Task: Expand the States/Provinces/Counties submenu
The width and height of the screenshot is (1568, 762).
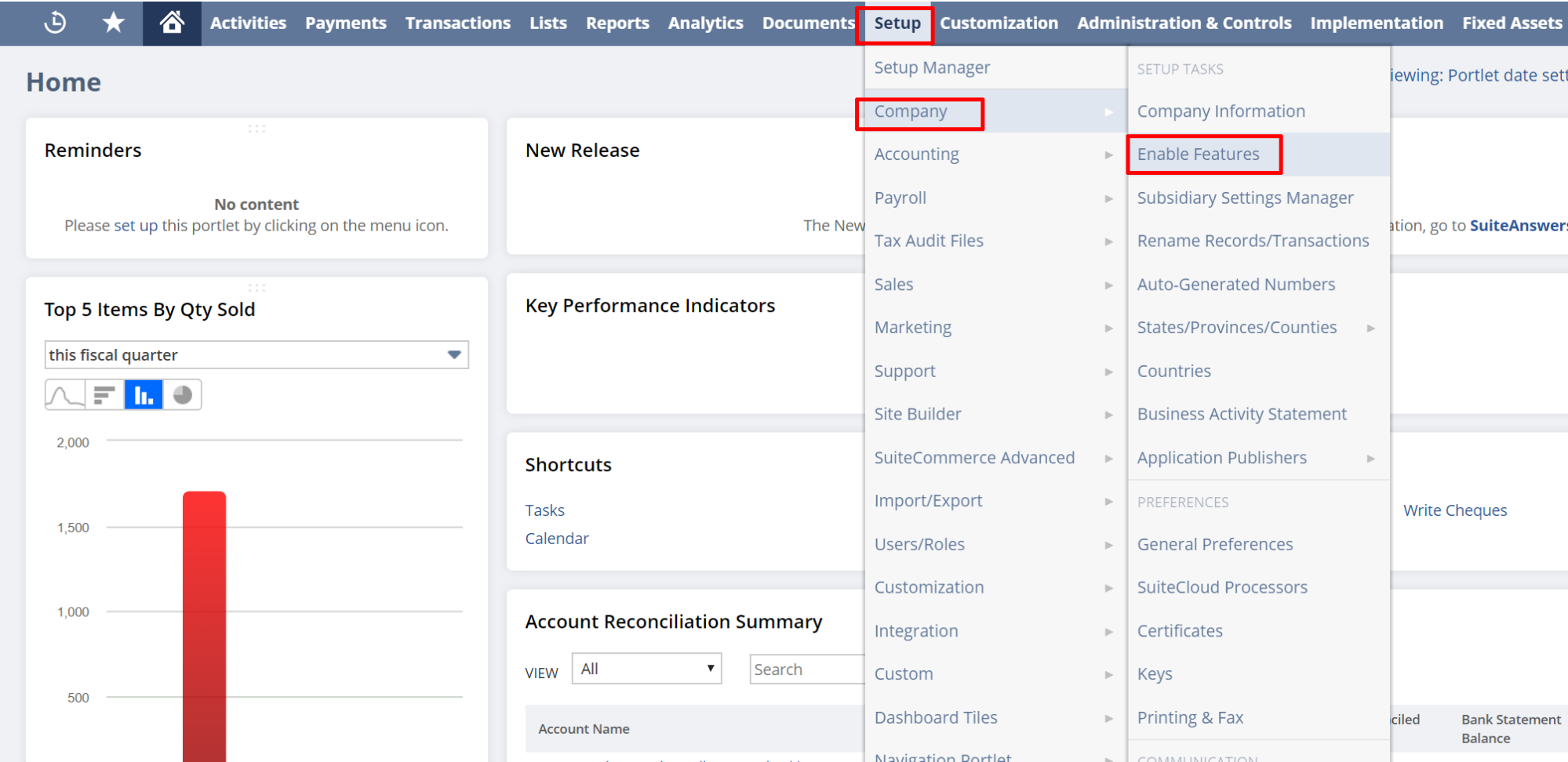Action: [x=1237, y=327]
